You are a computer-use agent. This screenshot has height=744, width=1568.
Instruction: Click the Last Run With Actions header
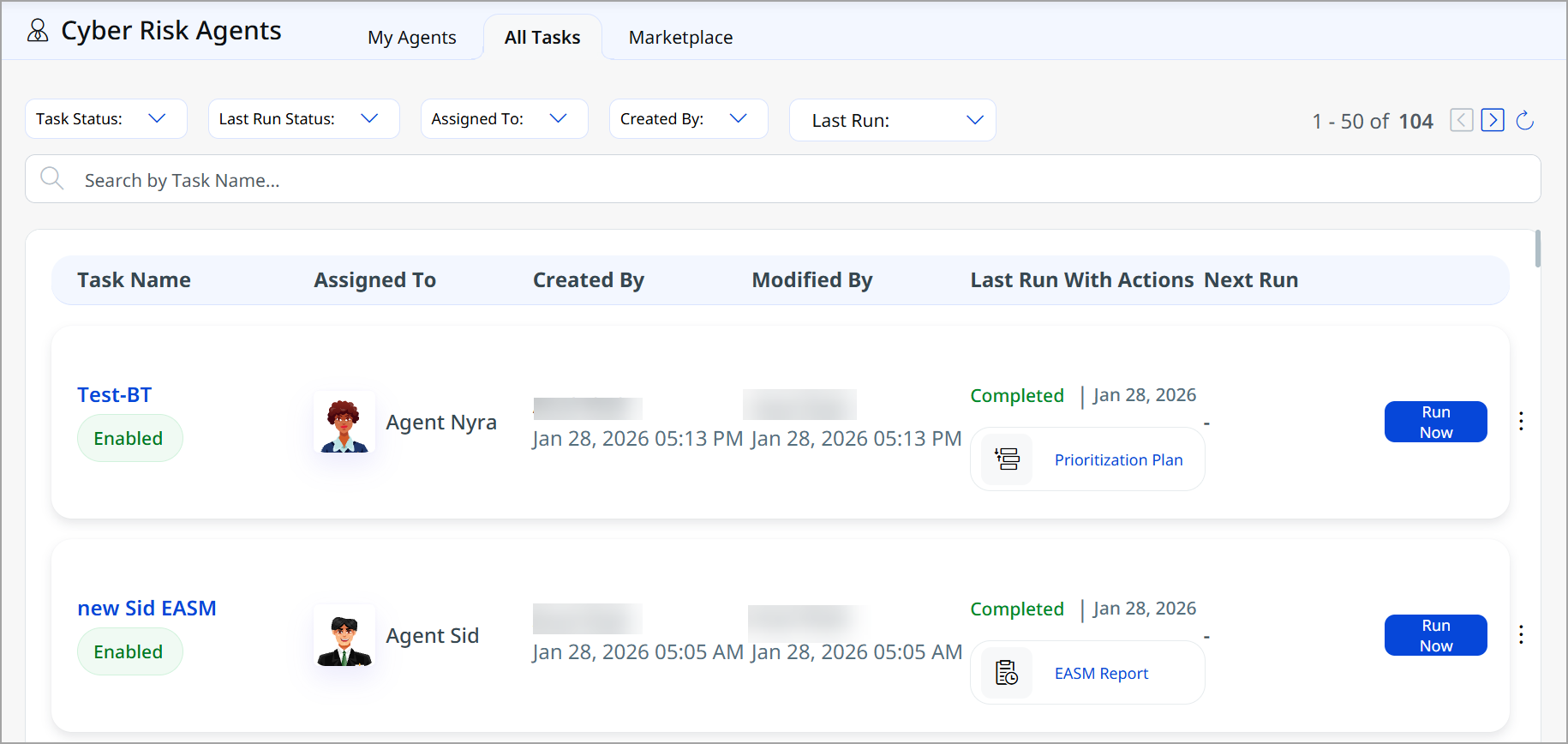(1082, 280)
